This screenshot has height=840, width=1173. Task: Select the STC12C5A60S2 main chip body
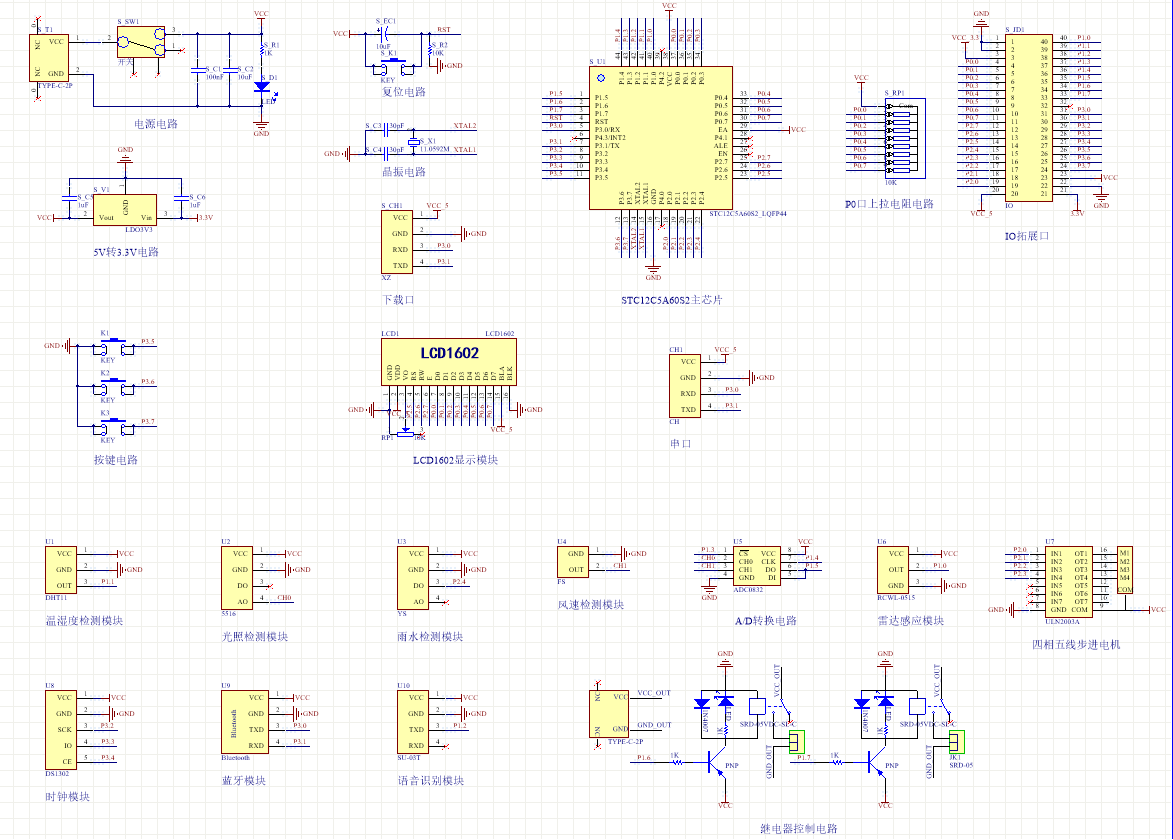[661, 138]
